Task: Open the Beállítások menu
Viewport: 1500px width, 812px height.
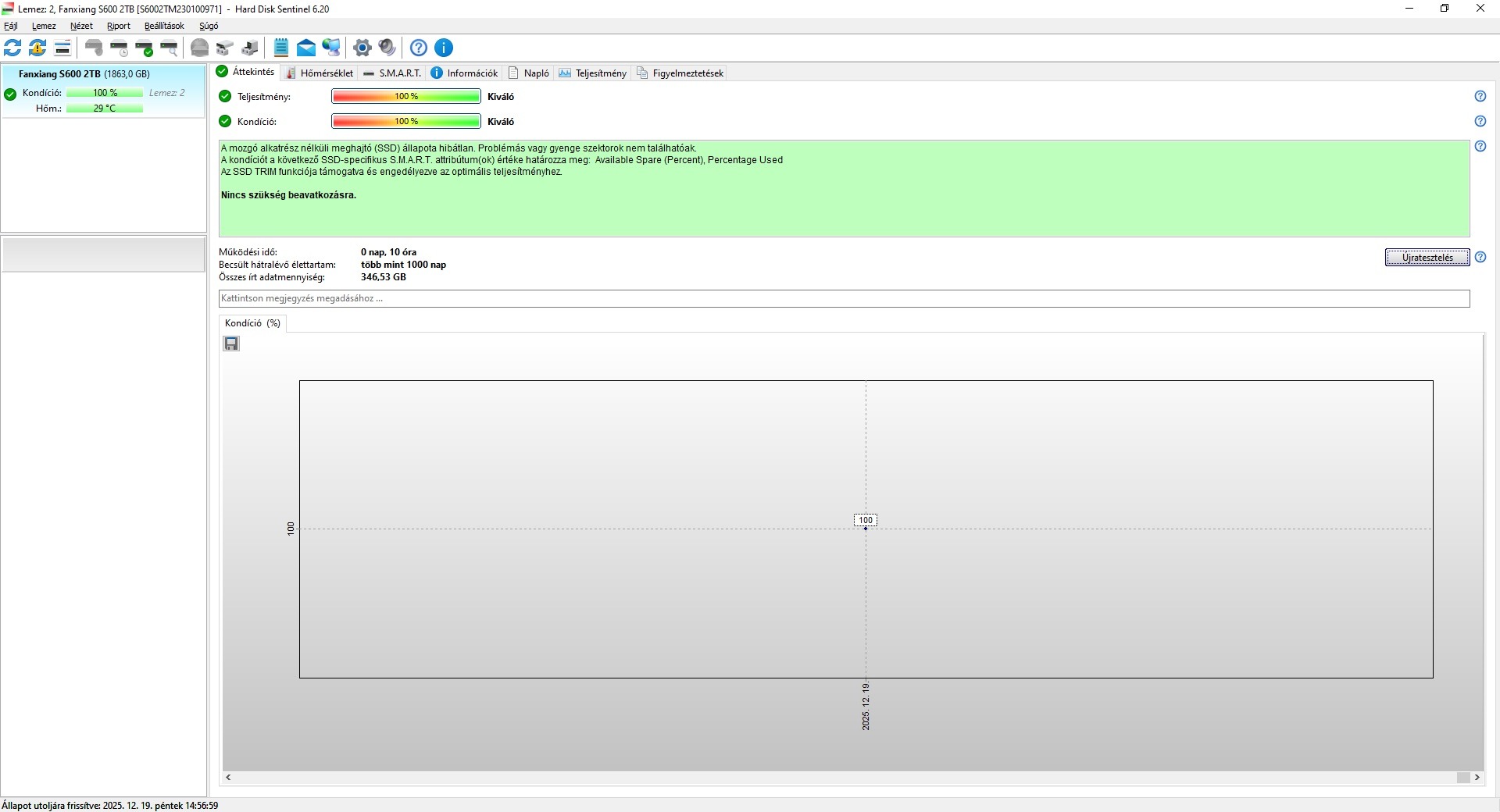Action: (x=164, y=26)
